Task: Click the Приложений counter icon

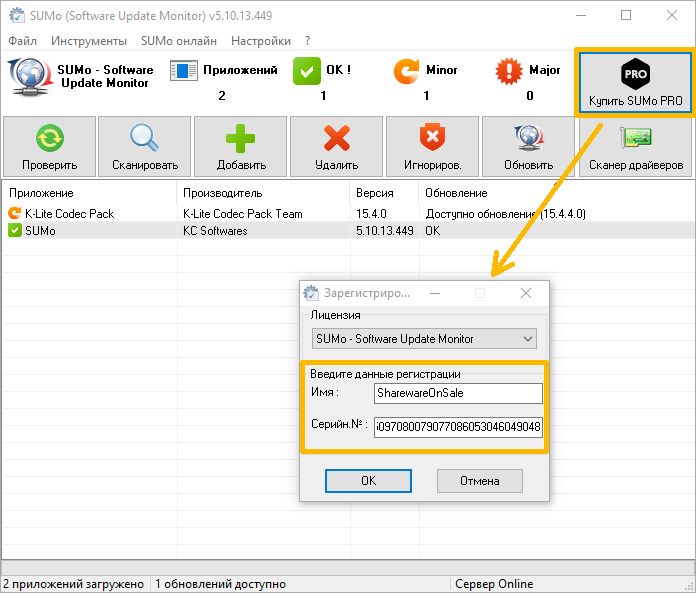Action: pyautogui.click(x=184, y=71)
